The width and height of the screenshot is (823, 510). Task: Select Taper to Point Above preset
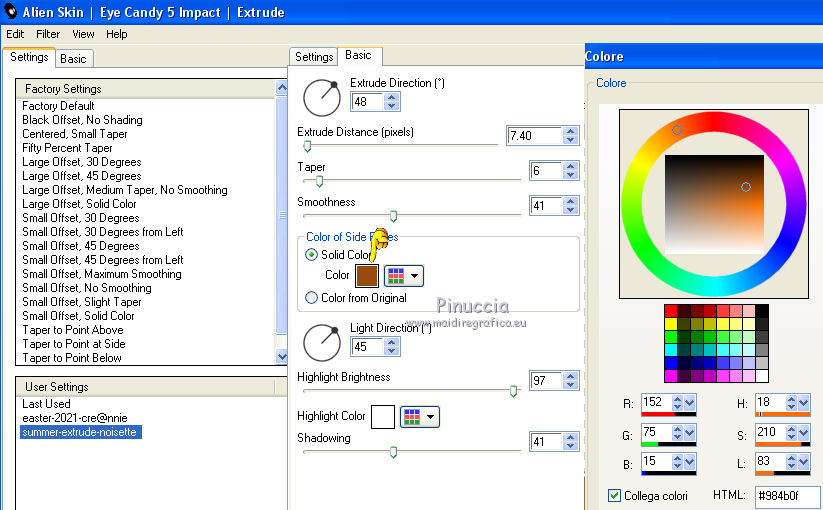tap(73, 330)
